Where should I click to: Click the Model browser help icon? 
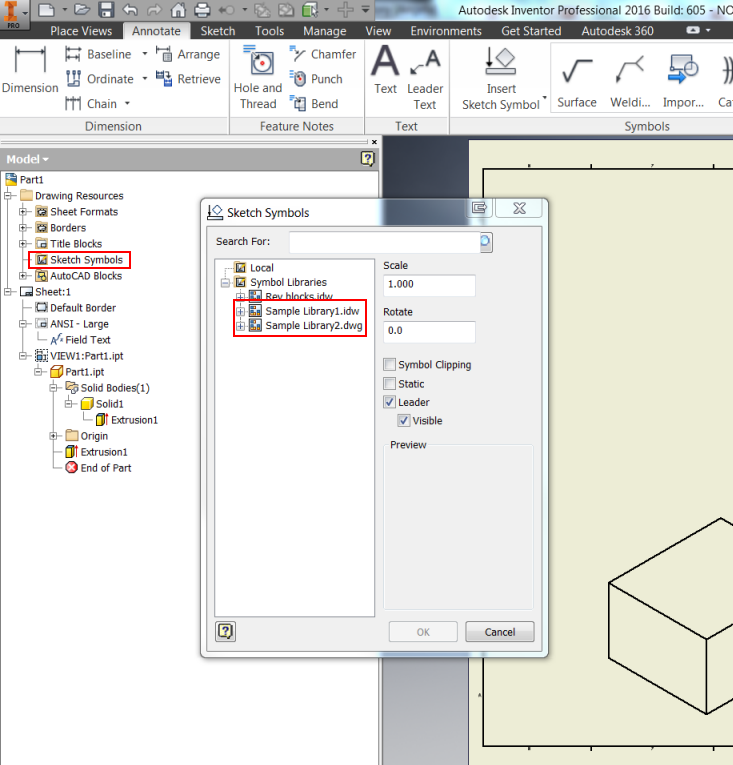coord(367,159)
